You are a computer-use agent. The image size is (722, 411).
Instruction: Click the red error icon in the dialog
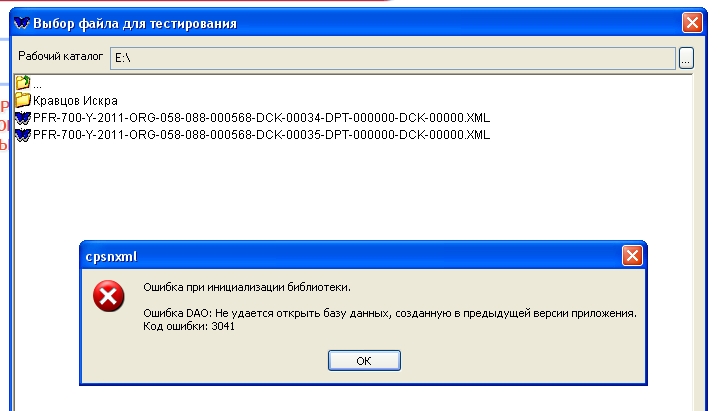tap(108, 295)
